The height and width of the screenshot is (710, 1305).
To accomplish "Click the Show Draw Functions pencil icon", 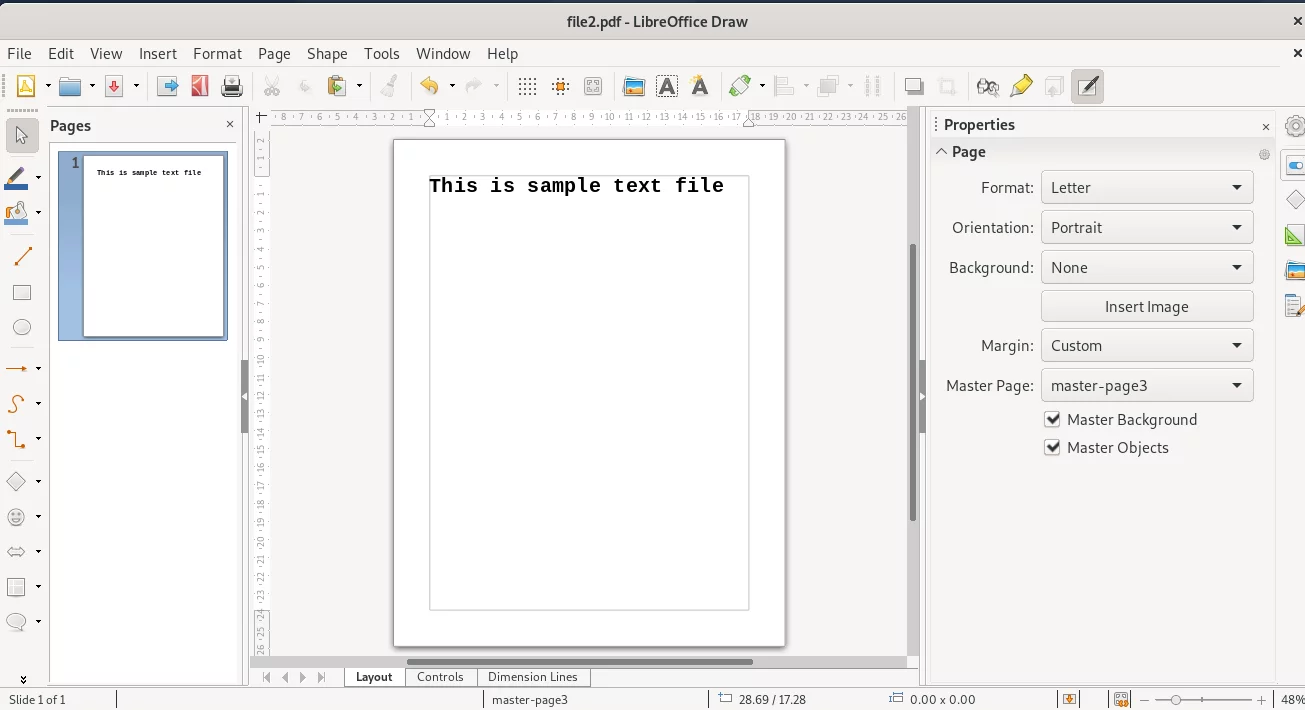I will 1087,86.
